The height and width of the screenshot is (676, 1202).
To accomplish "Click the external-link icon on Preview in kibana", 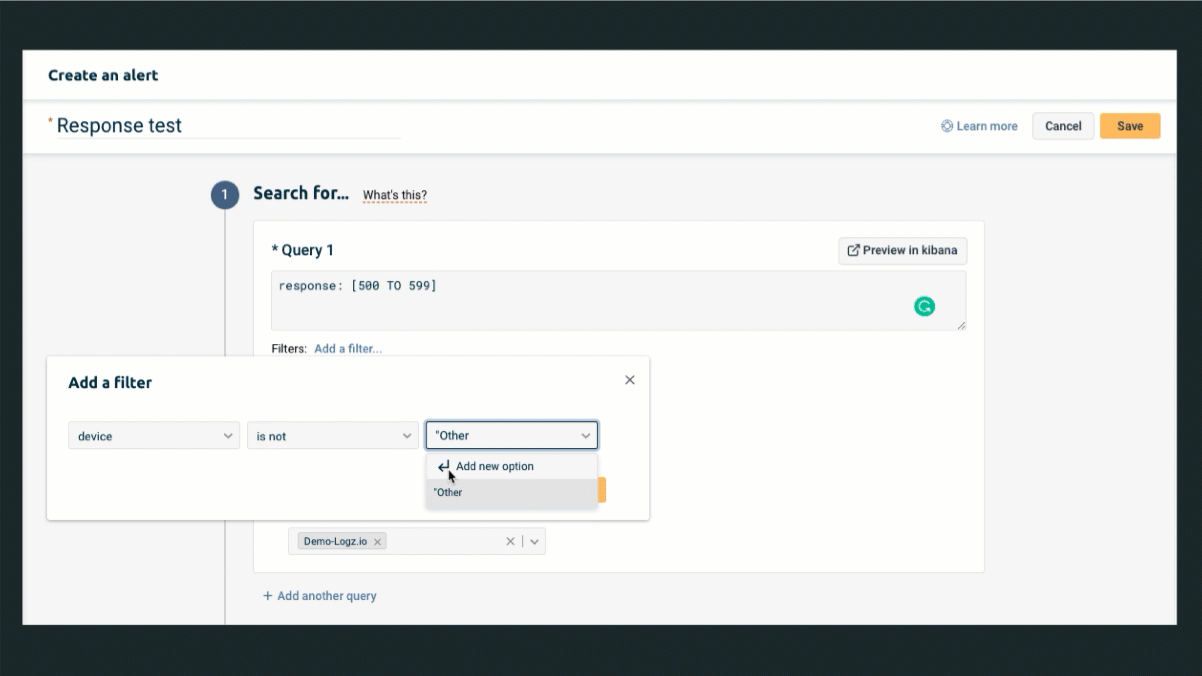I will click(x=854, y=250).
